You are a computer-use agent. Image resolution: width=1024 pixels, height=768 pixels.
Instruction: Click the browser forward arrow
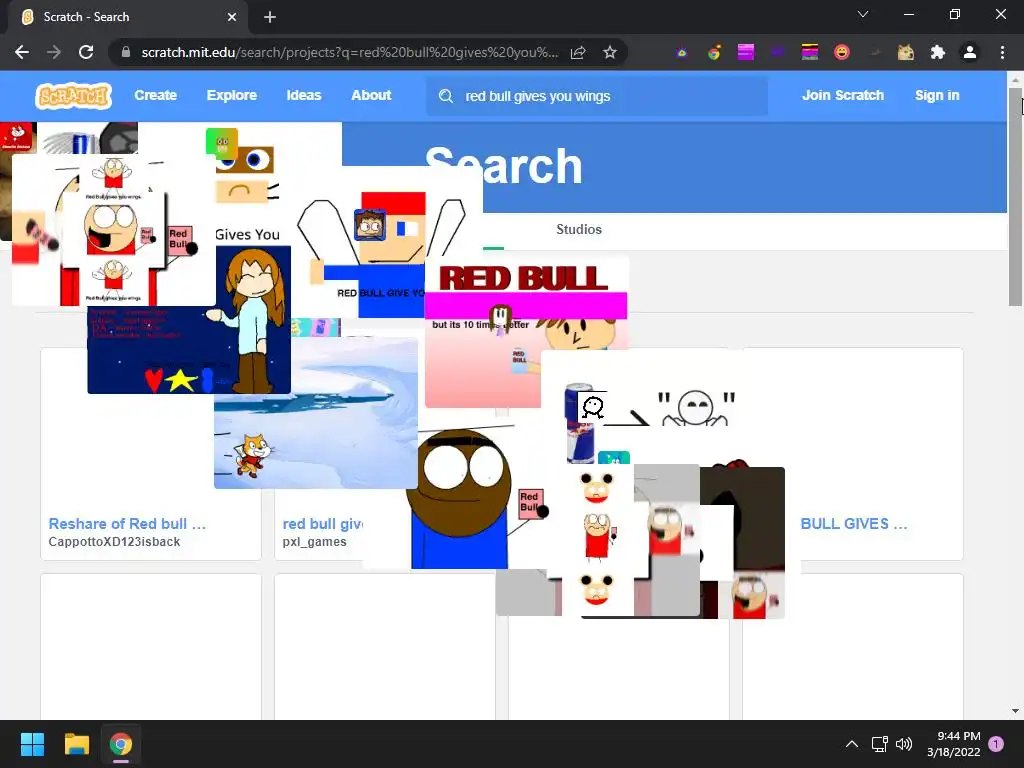[x=54, y=52]
